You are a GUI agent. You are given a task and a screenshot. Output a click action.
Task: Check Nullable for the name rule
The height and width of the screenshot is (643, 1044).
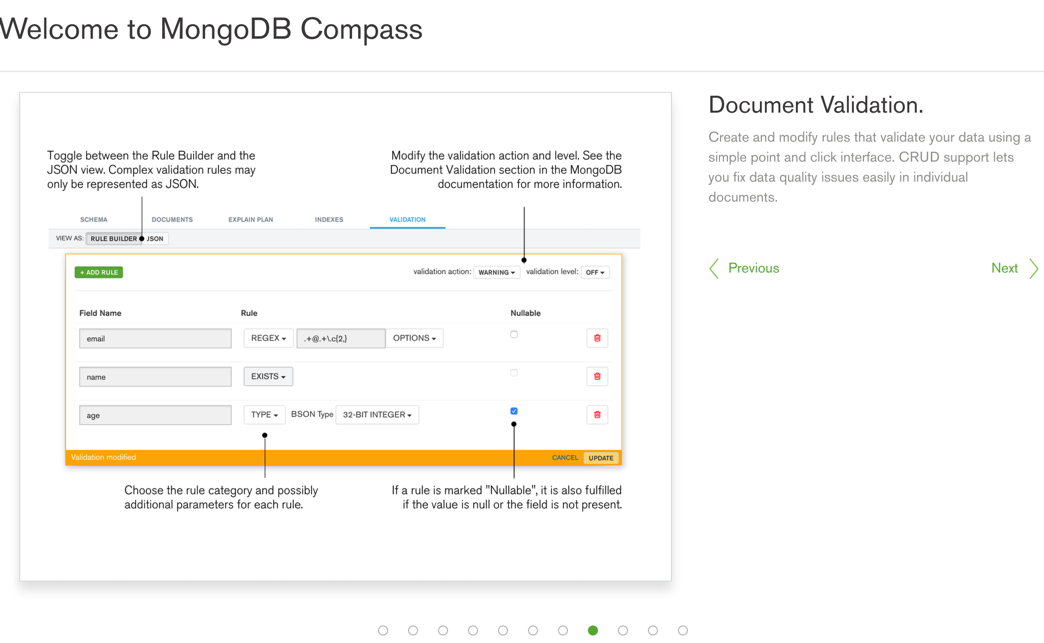[514, 372]
